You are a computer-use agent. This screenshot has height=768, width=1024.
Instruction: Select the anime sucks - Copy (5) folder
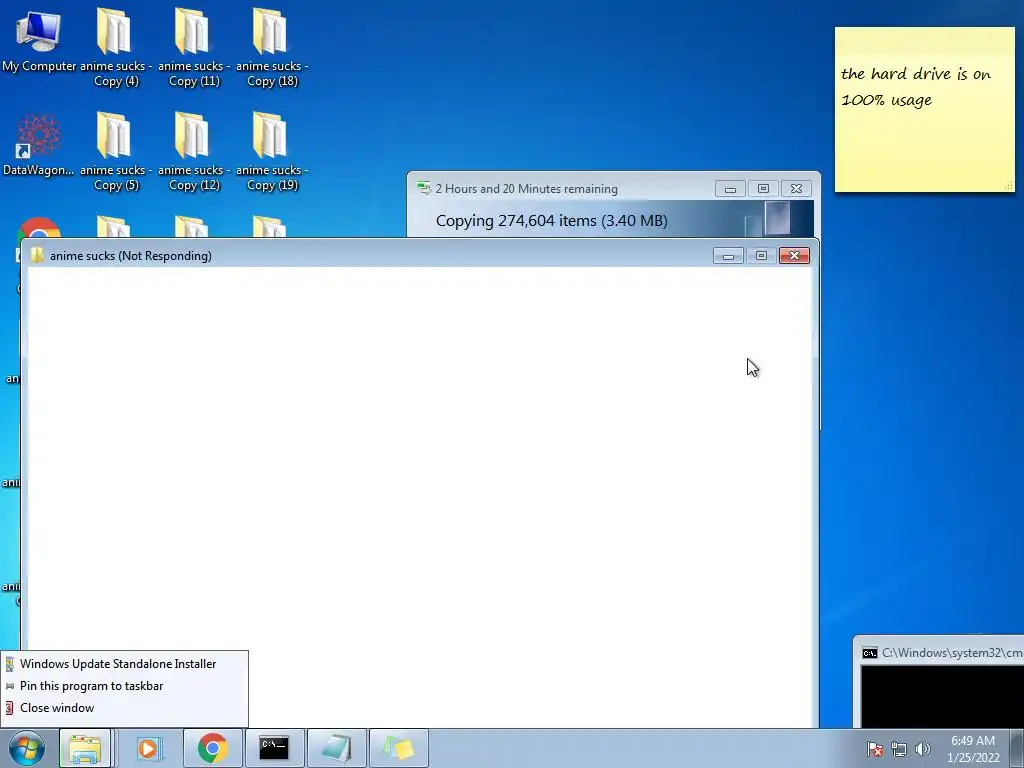coord(116,152)
